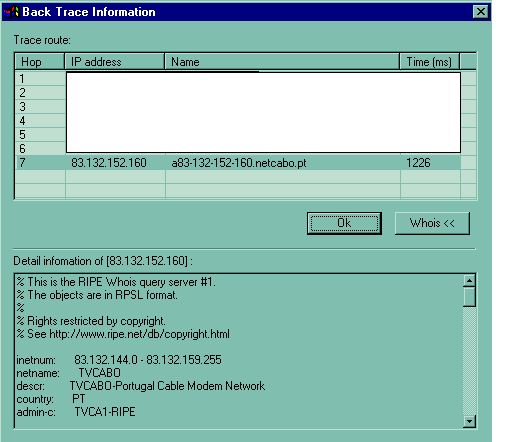The height and width of the screenshot is (442, 525).
Task: Select hop number 7 cell
Action: 40,163
